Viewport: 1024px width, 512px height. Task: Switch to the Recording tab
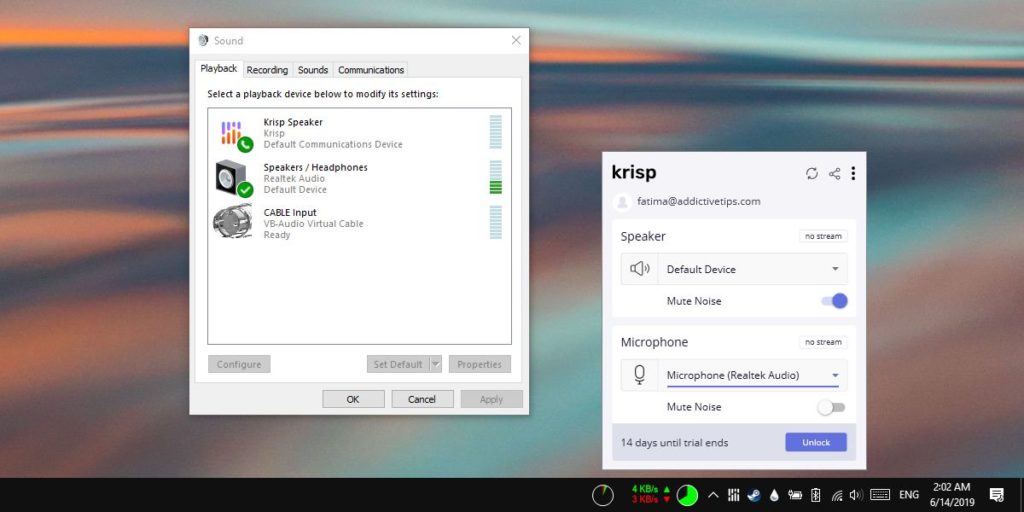tap(267, 70)
